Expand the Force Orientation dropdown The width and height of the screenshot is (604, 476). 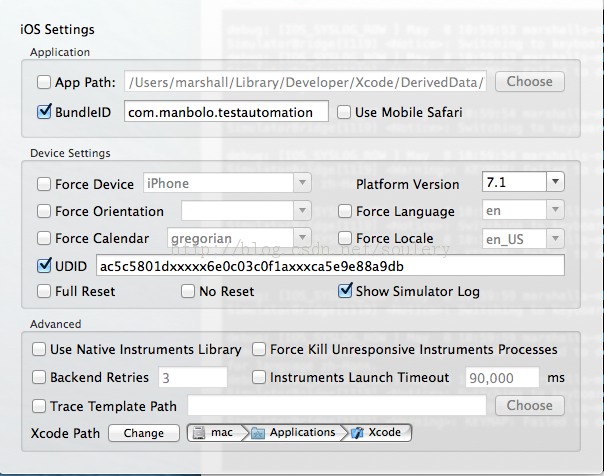click(x=302, y=210)
